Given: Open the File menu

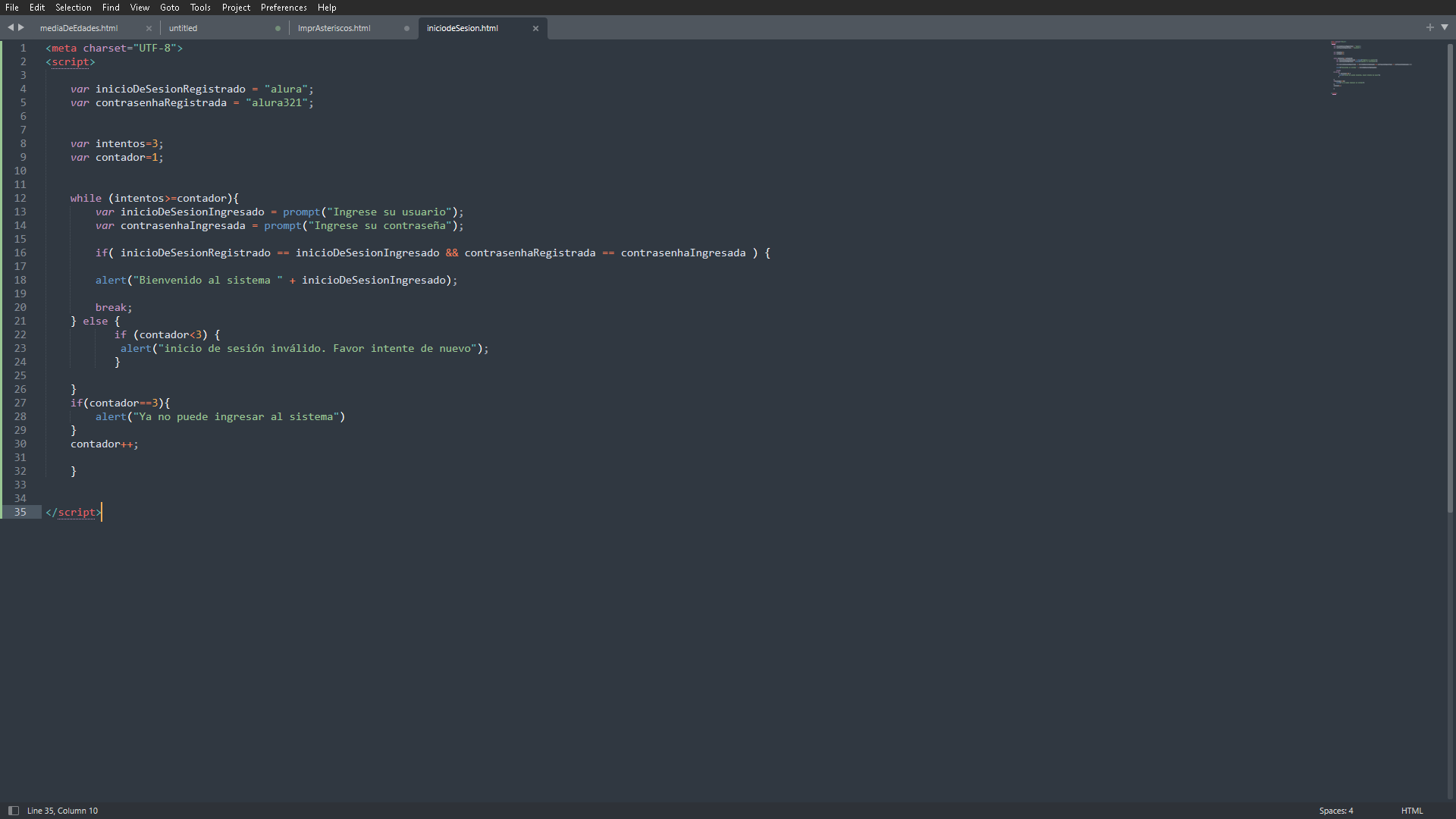Looking at the screenshot, I should click(12, 8).
